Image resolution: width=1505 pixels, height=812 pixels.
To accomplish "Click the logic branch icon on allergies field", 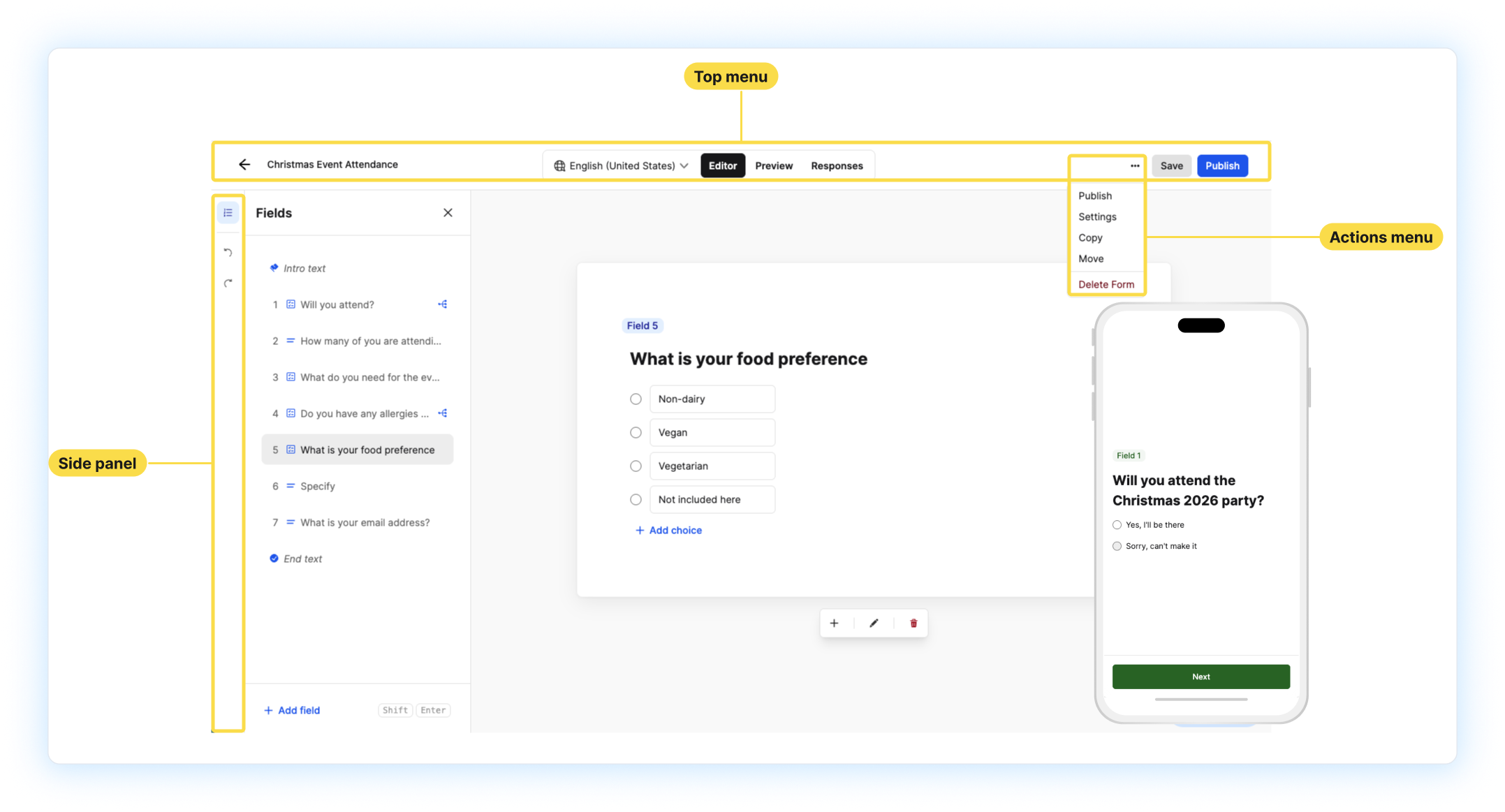I will click(443, 413).
